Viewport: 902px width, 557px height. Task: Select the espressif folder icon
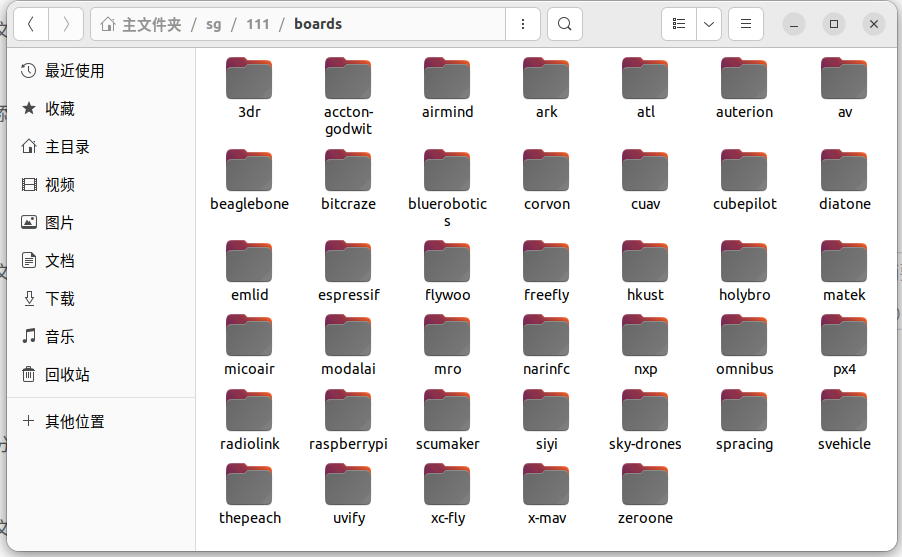coord(348,261)
